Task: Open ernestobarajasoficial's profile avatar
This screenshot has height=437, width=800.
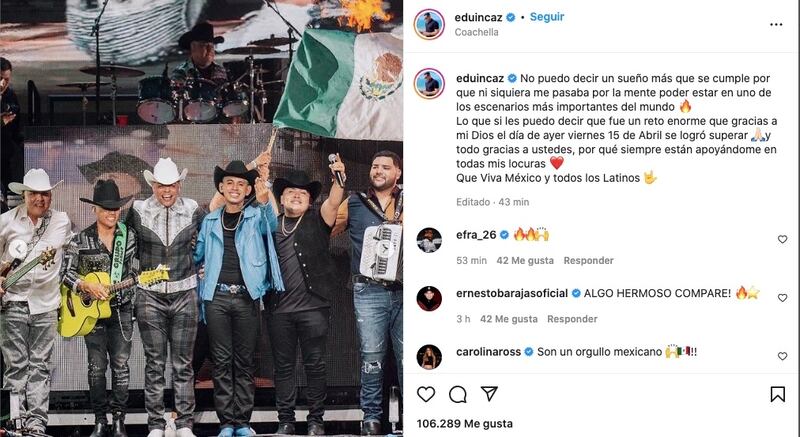Action: tap(429, 298)
